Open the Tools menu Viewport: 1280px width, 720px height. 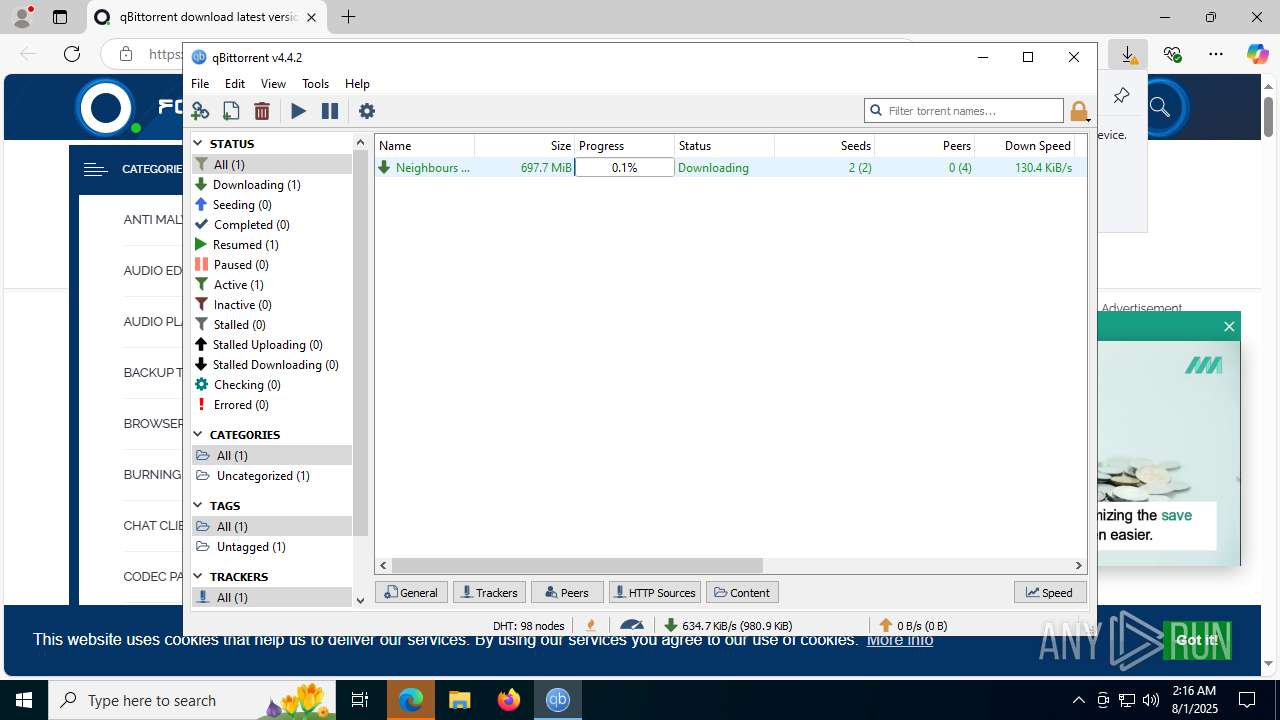pos(315,84)
